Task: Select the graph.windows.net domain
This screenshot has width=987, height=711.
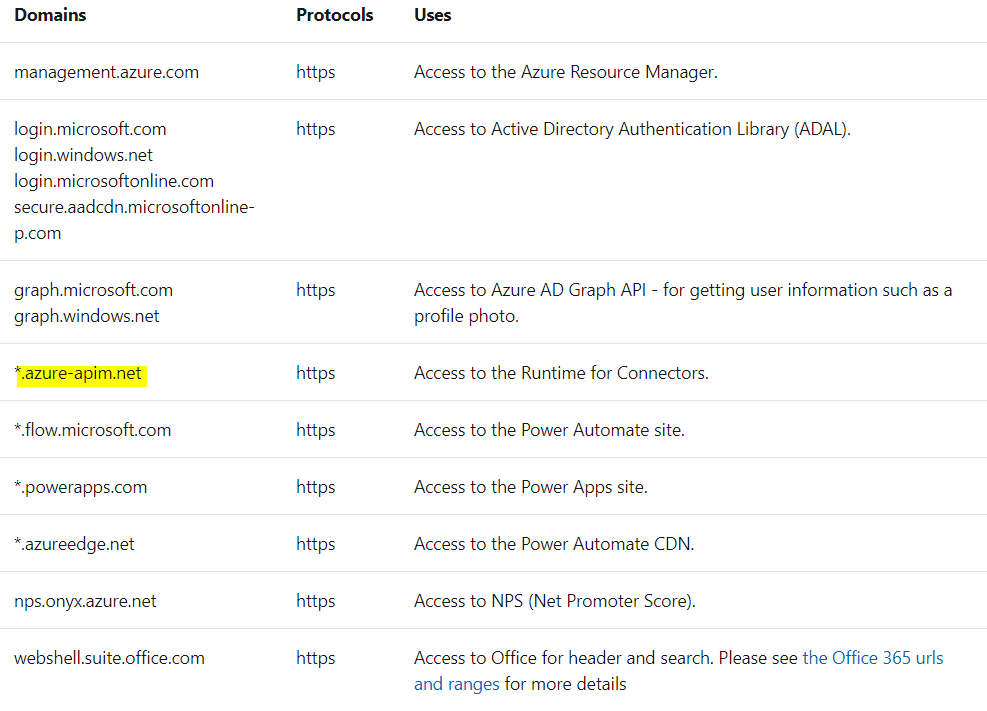Action: (87, 316)
